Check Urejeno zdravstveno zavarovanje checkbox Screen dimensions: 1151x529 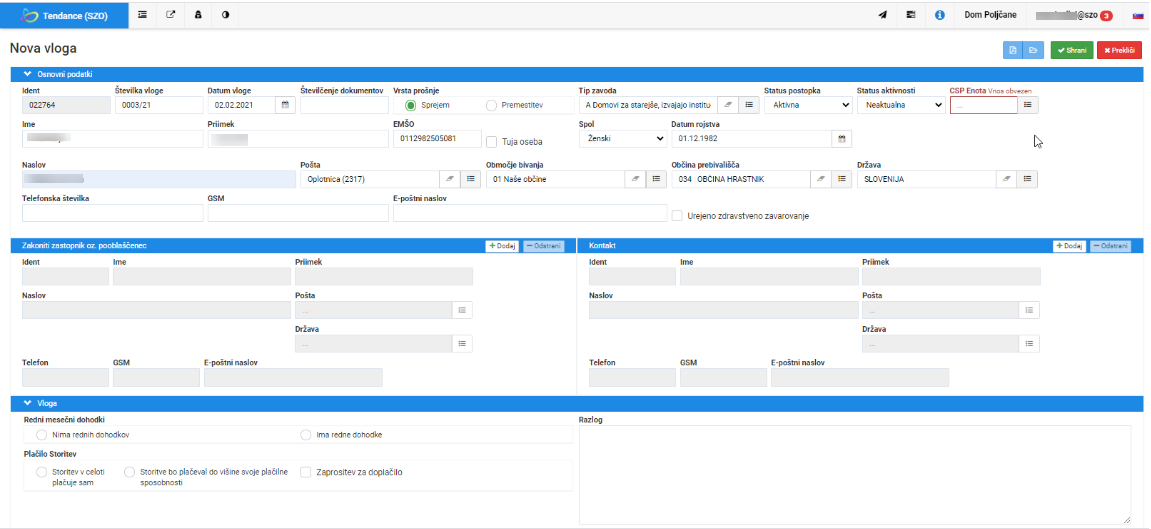coord(678,216)
